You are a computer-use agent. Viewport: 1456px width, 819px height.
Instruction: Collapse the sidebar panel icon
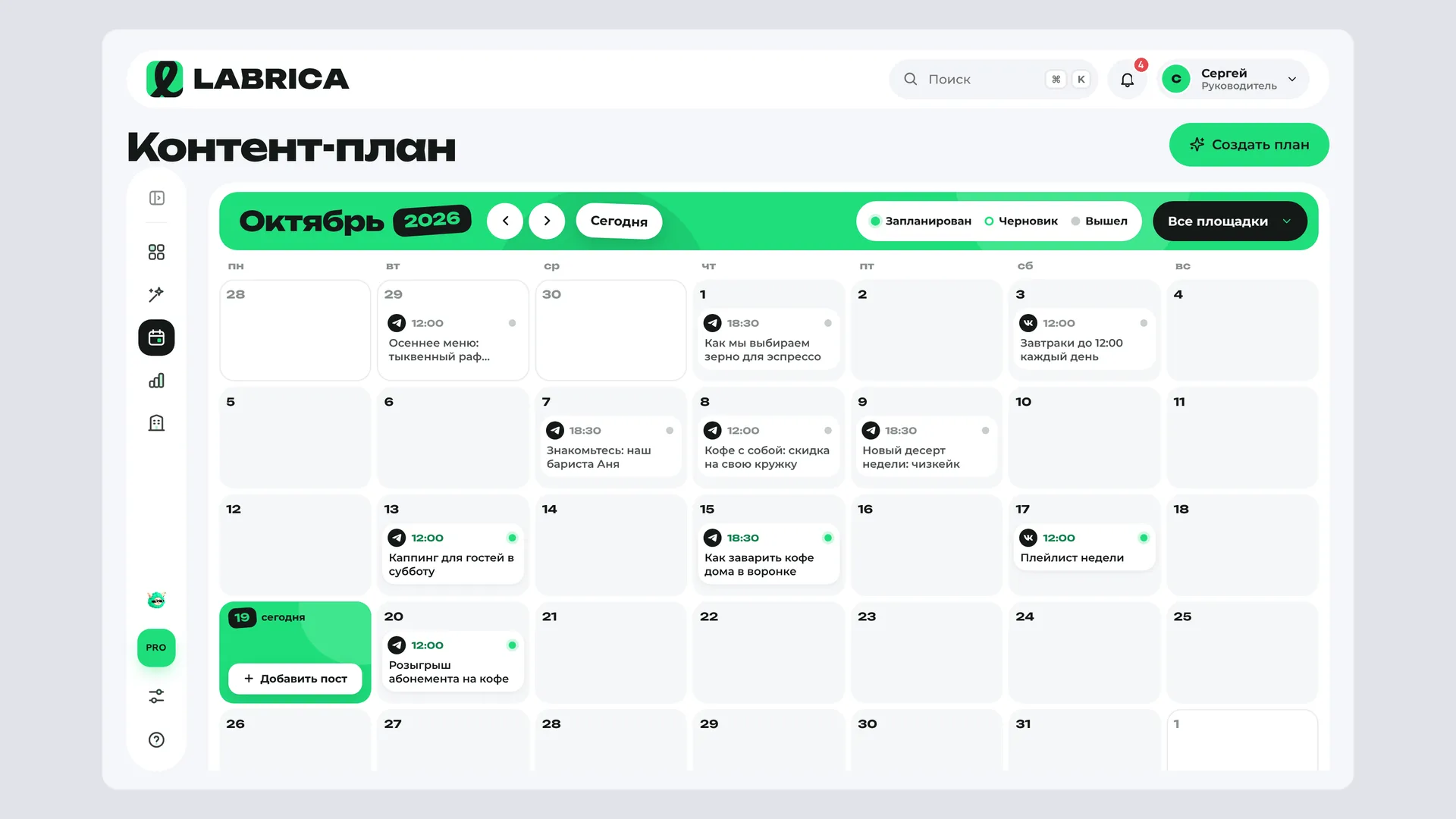pos(156,198)
